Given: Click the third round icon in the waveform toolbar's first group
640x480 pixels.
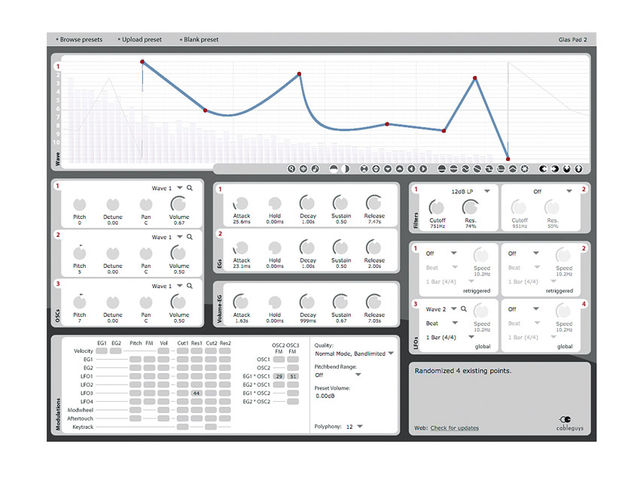Looking at the screenshot, I should (315, 169).
